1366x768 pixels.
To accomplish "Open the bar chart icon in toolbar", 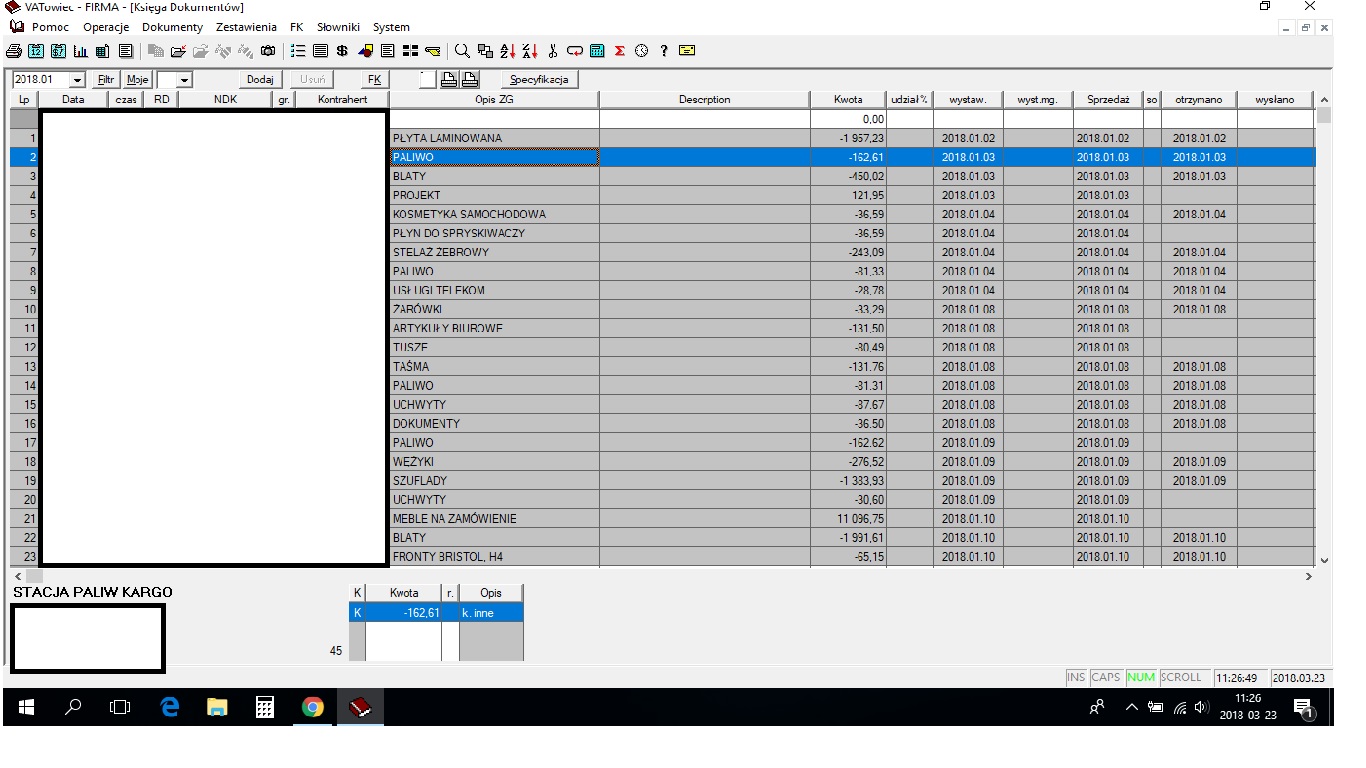I will pyautogui.click(x=80, y=51).
